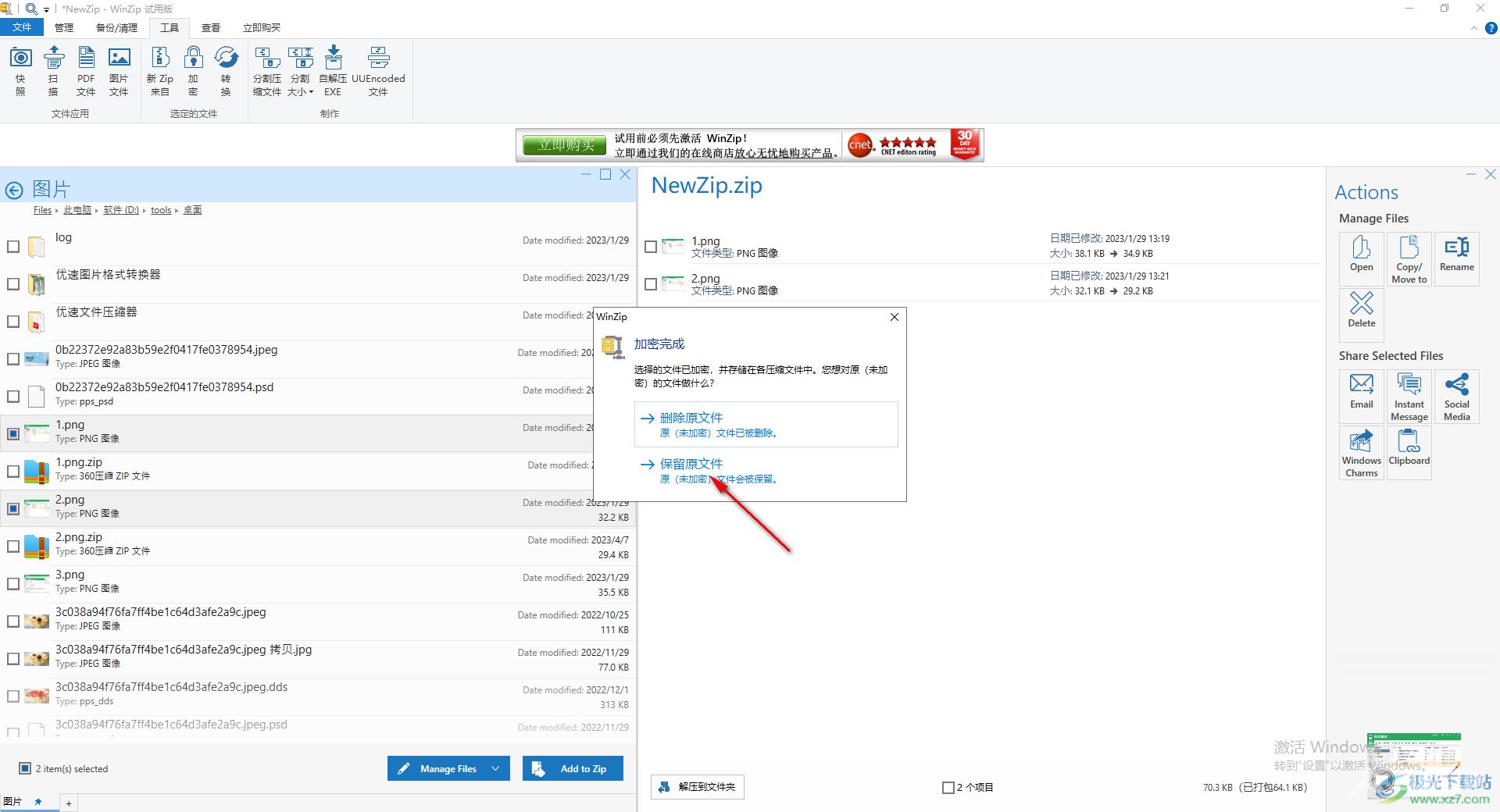Toggle checkbox for the log folder

(x=13, y=247)
